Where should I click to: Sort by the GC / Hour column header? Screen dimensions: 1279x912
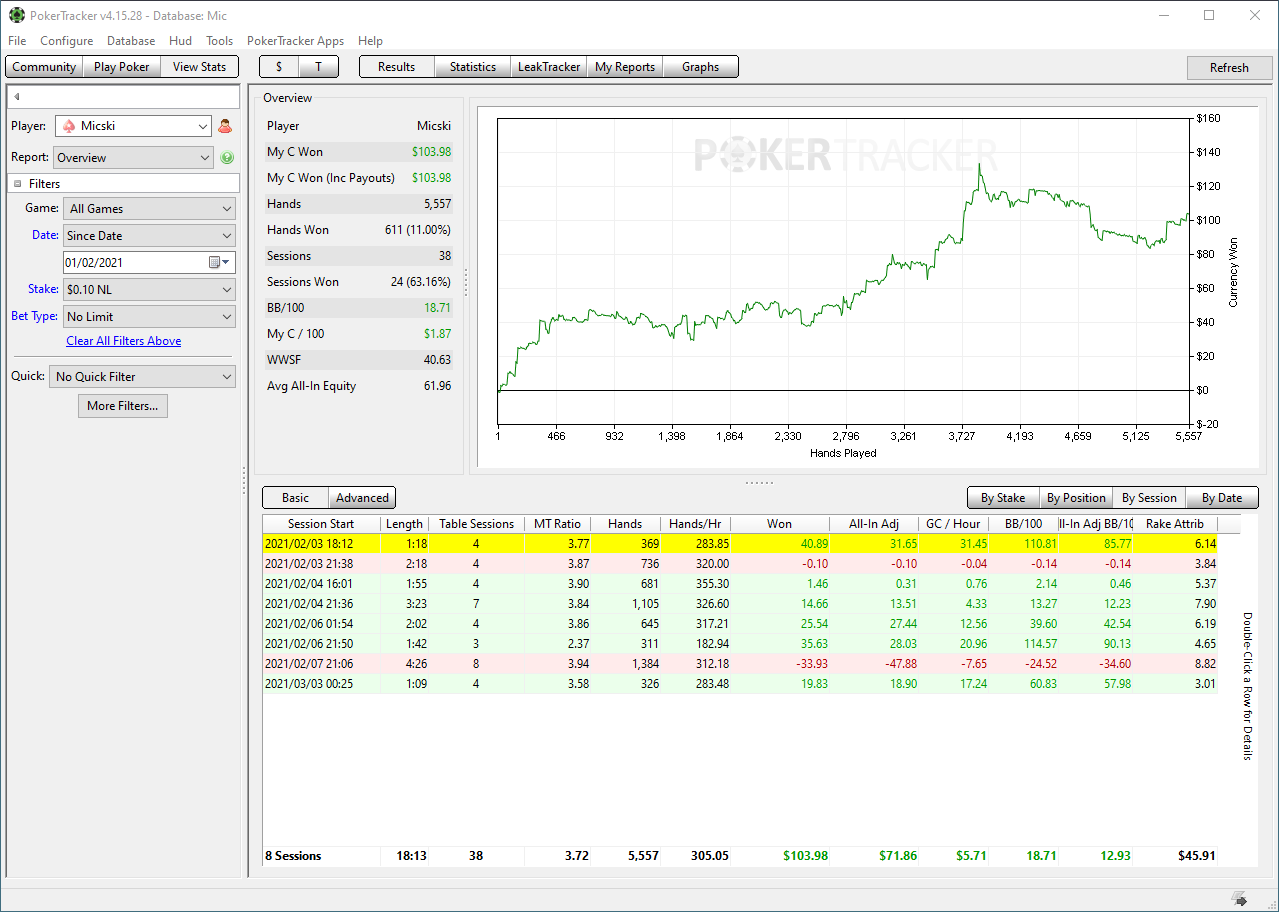pyautogui.click(x=954, y=524)
